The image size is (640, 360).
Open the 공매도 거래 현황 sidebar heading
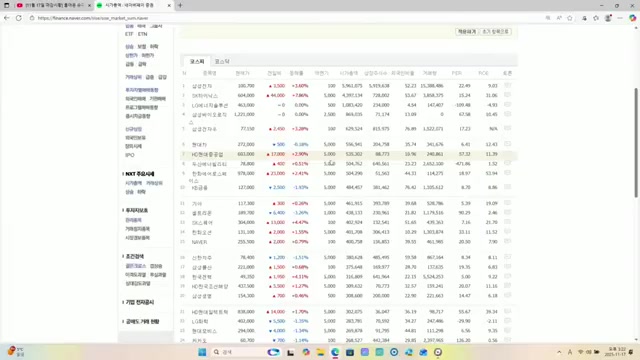[142, 322]
